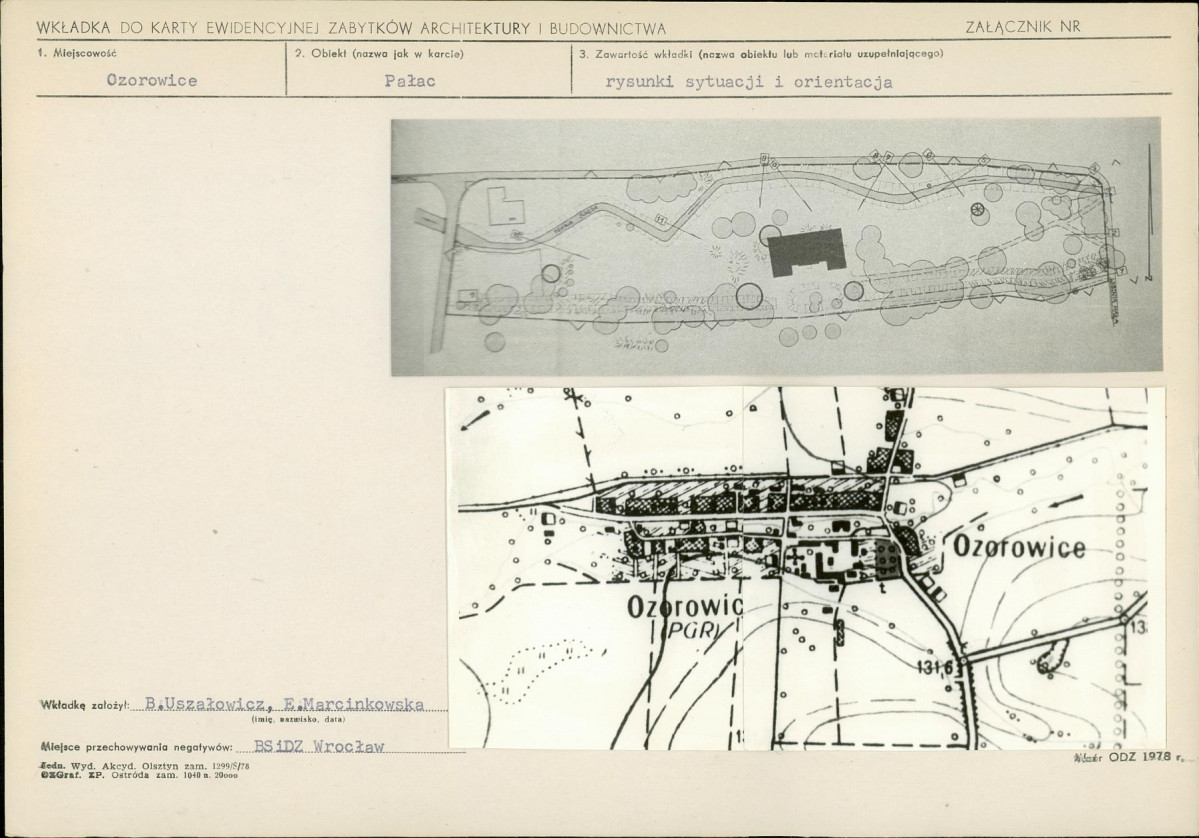Click the '1. Miejscowość' field label

[x=76, y=54]
